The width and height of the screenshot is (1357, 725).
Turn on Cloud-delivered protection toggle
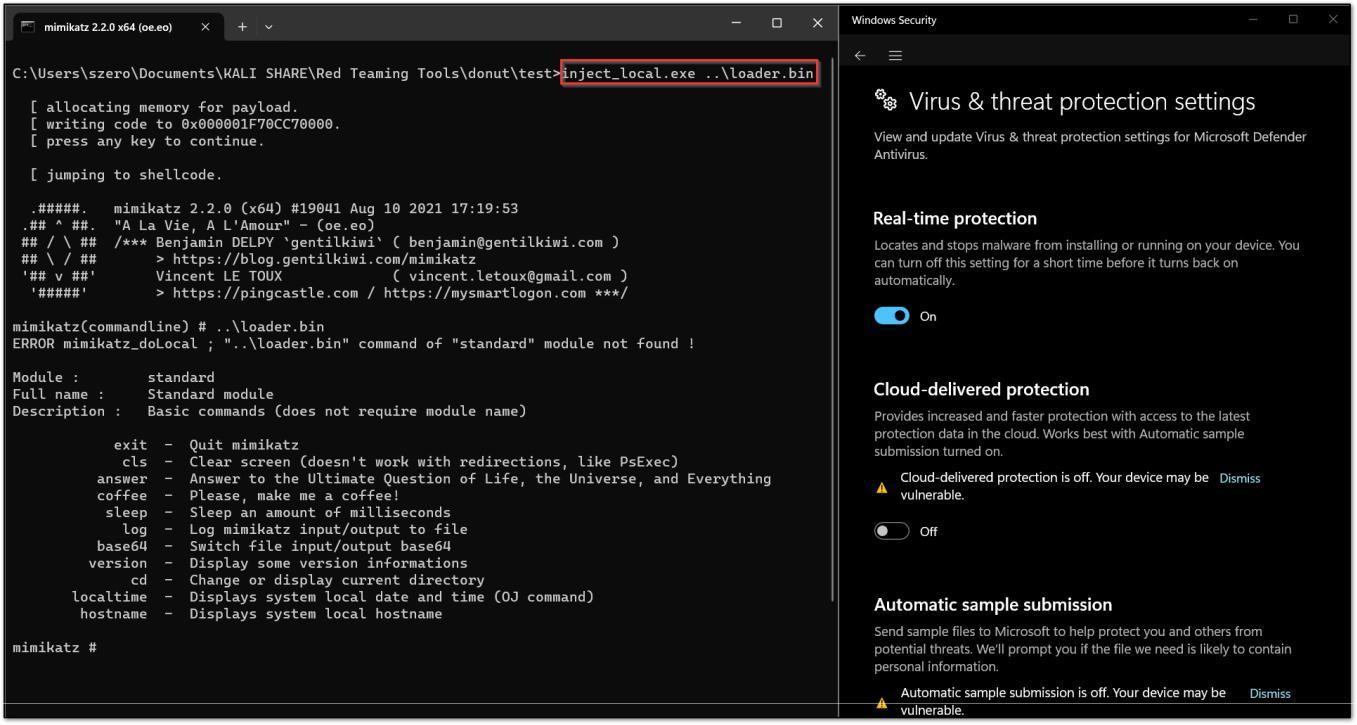tap(892, 531)
